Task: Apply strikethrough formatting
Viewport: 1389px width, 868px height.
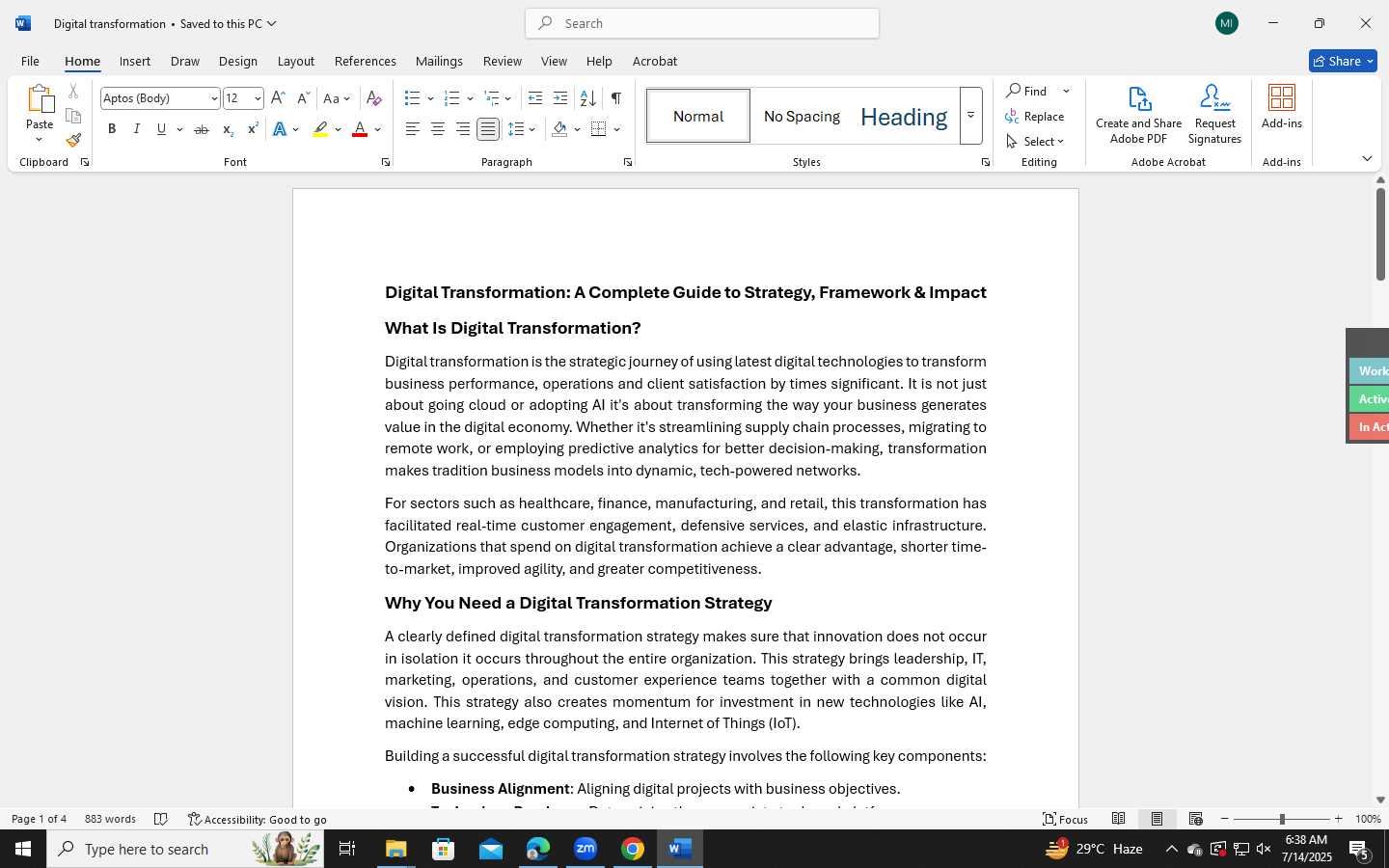Action: tap(201, 129)
